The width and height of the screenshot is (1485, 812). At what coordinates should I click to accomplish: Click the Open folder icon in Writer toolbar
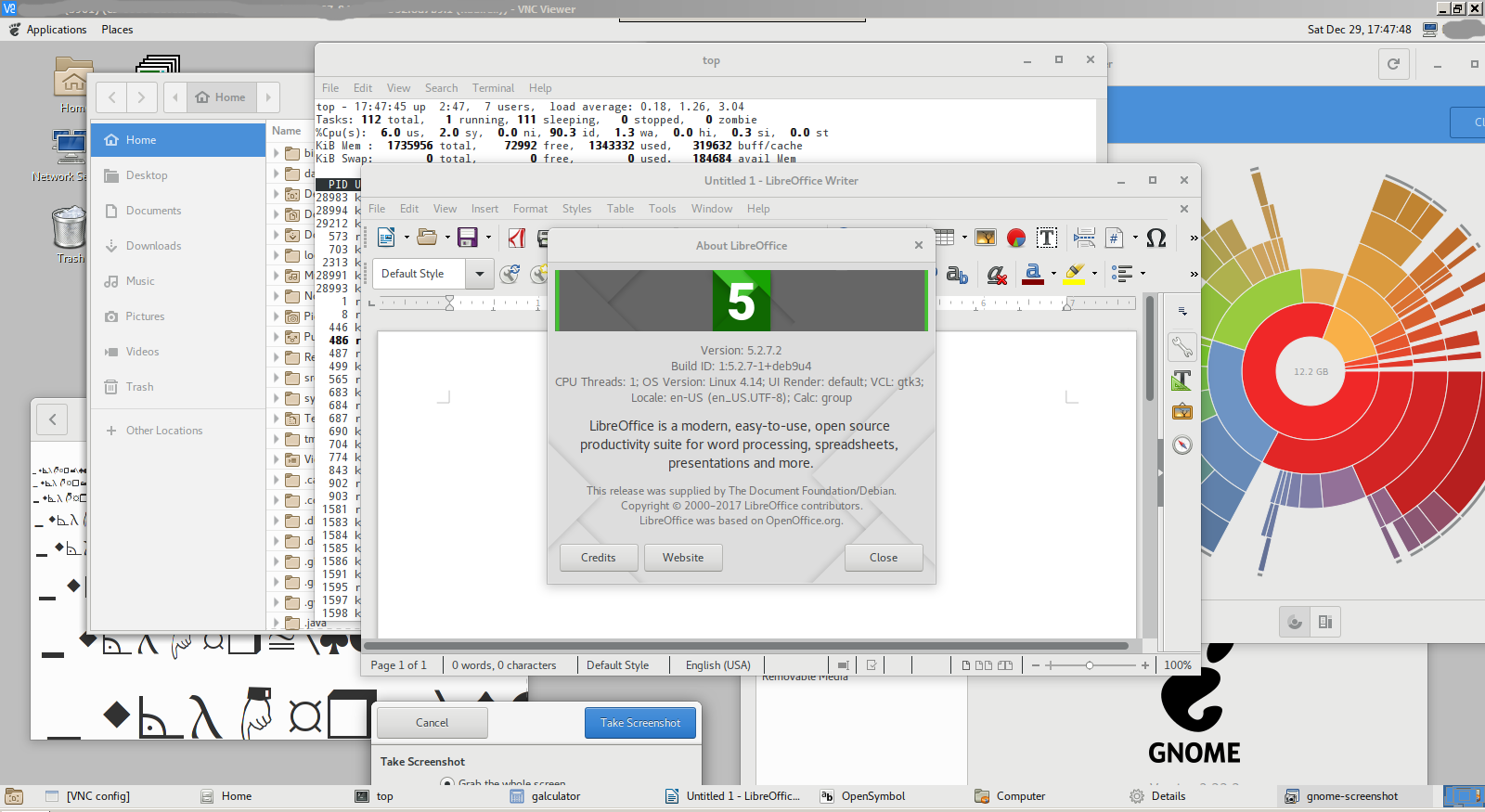click(x=427, y=238)
